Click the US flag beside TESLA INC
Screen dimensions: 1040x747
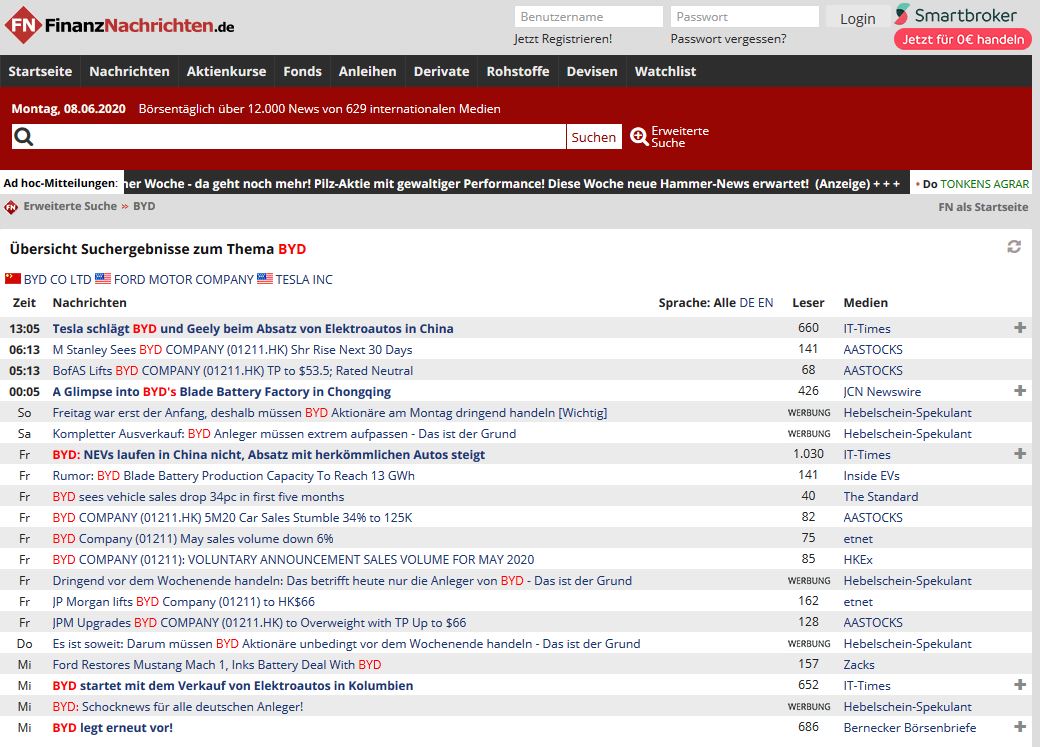(x=265, y=279)
